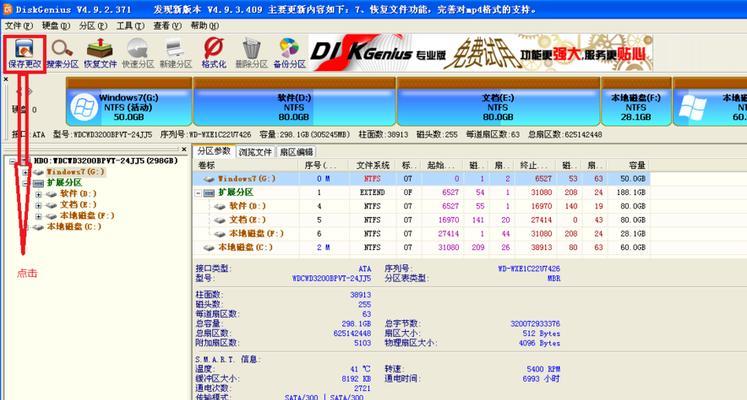
Task: Open the 查看(V) menu
Action: point(167,25)
